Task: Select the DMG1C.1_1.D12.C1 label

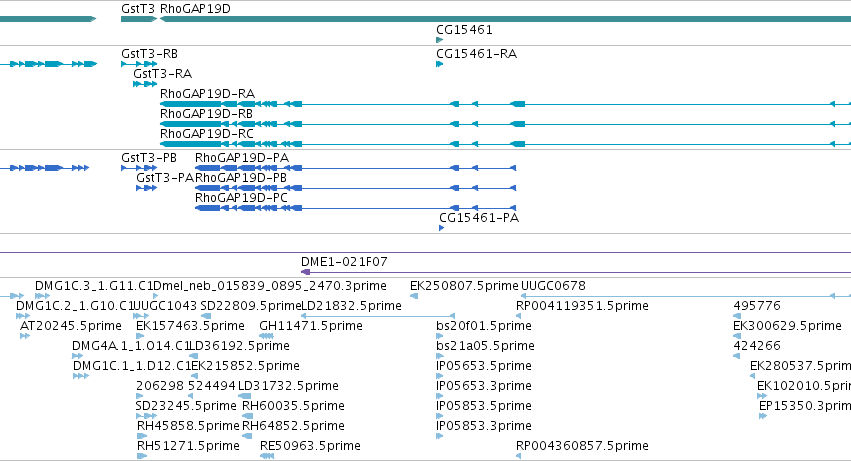Action: 132,366
